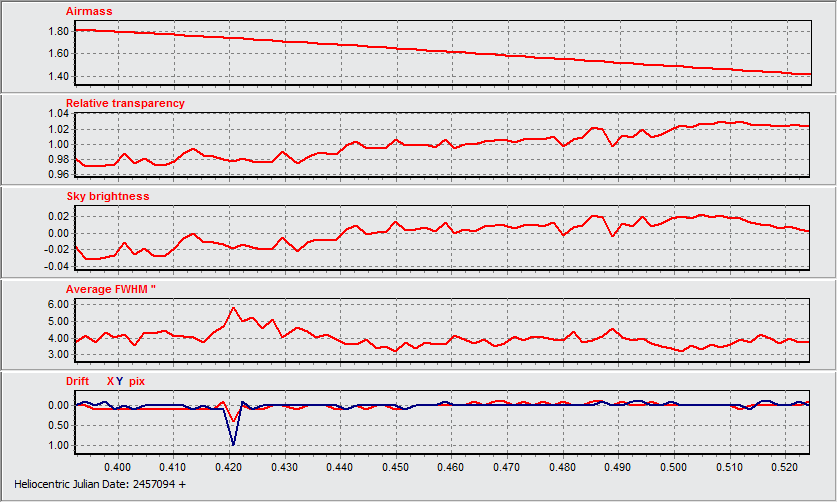Image resolution: width=838 pixels, height=503 pixels.
Task: Click the Drift label in bottom panel
Action: [x=78, y=382]
